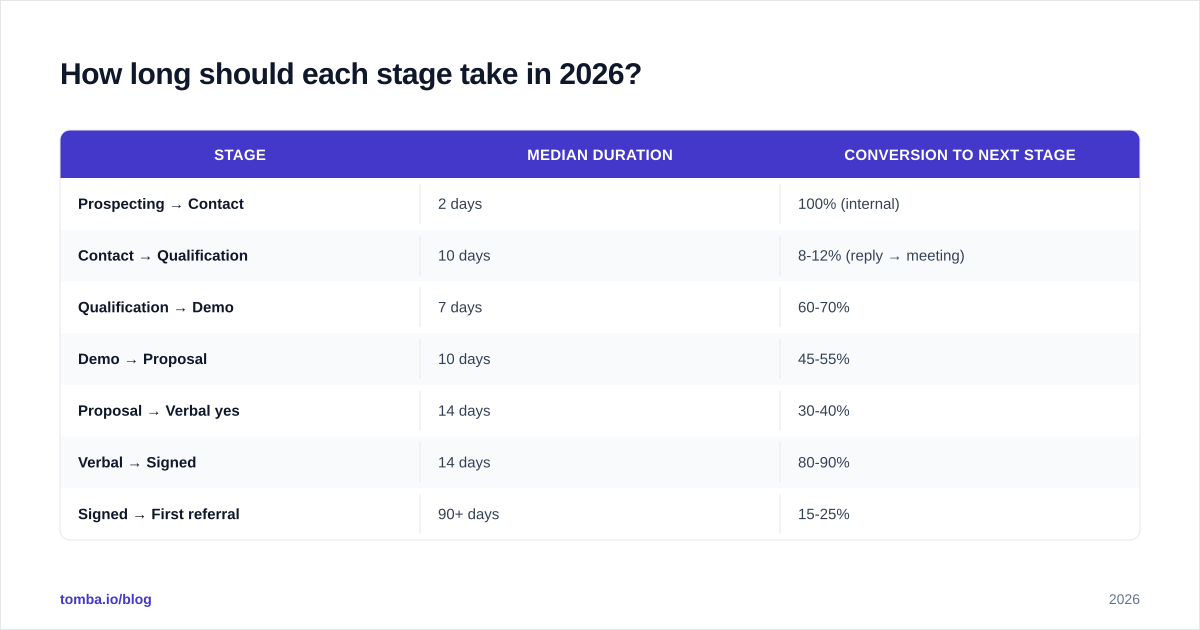This screenshot has width=1200, height=630.
Task: Click the STAGE column header
Action: coord(240,155)
